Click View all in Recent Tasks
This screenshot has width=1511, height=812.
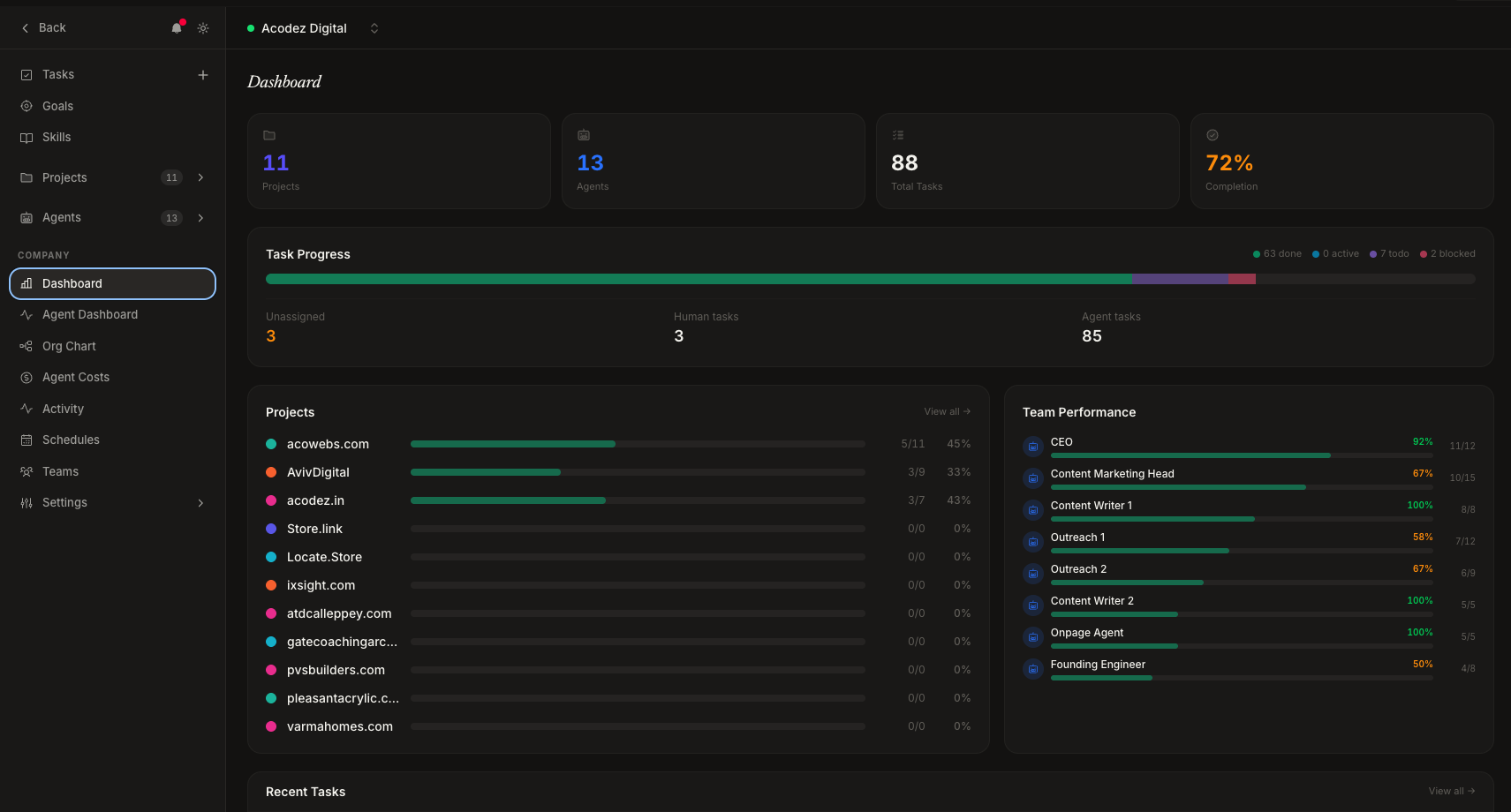(x=1452, y=792)
